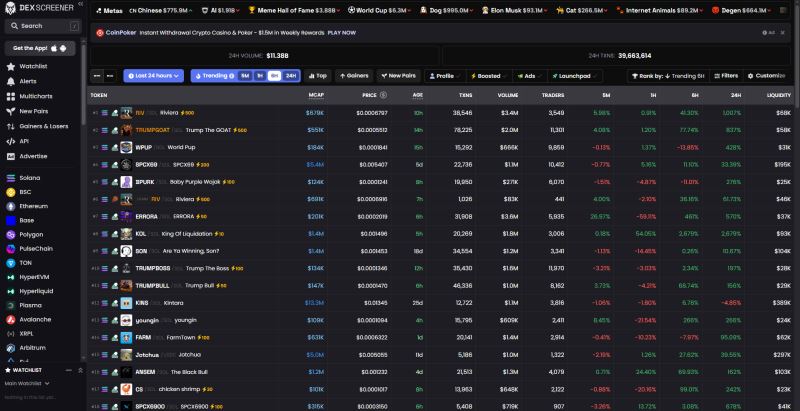Open New Pairs sprout item in sidebar
Viewport: 800px width, 411px height.
33,111
